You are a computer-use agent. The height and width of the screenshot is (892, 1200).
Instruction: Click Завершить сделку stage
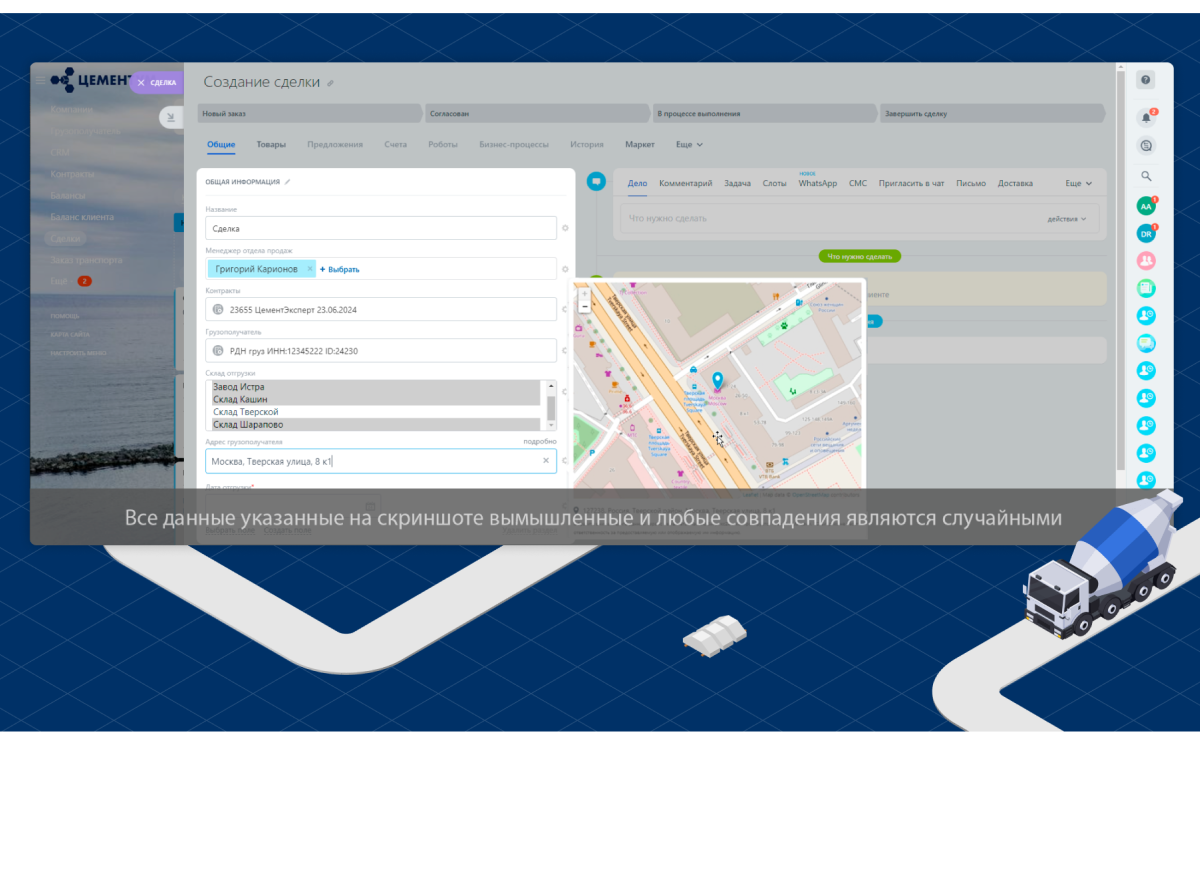point(993,114)
